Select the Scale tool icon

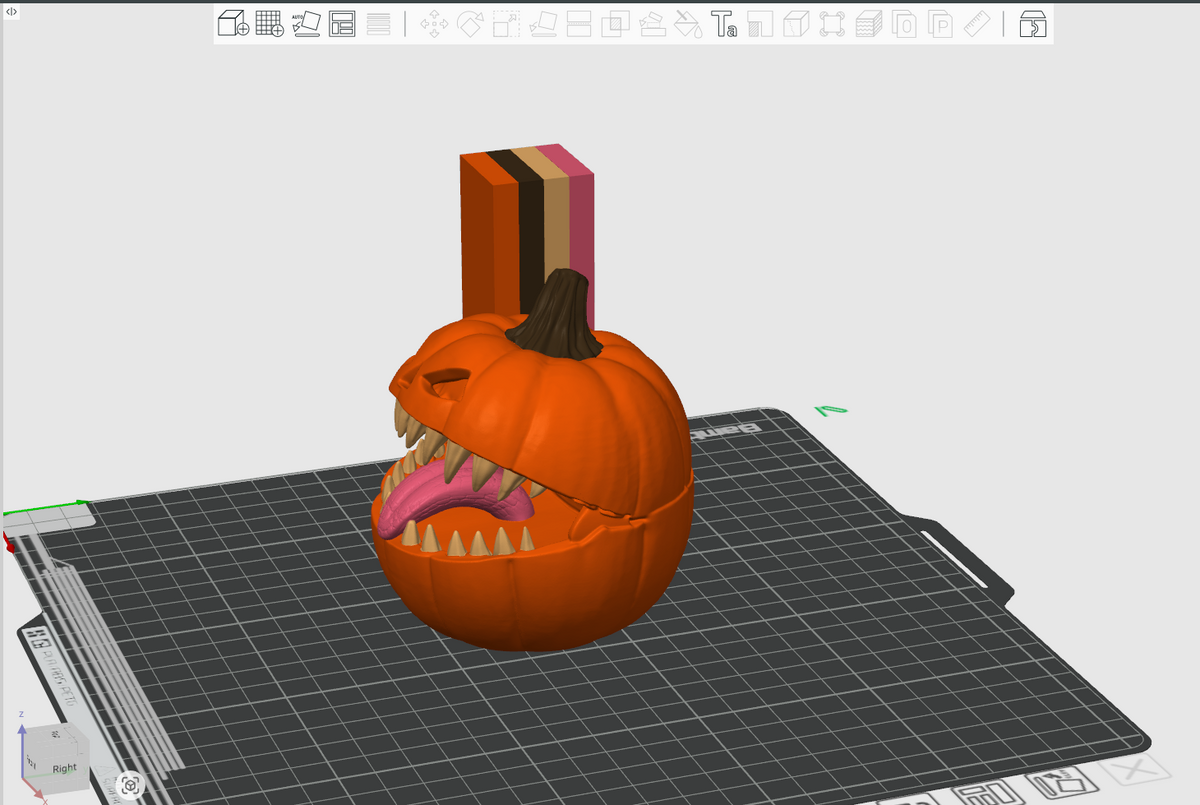pos(506,24)
